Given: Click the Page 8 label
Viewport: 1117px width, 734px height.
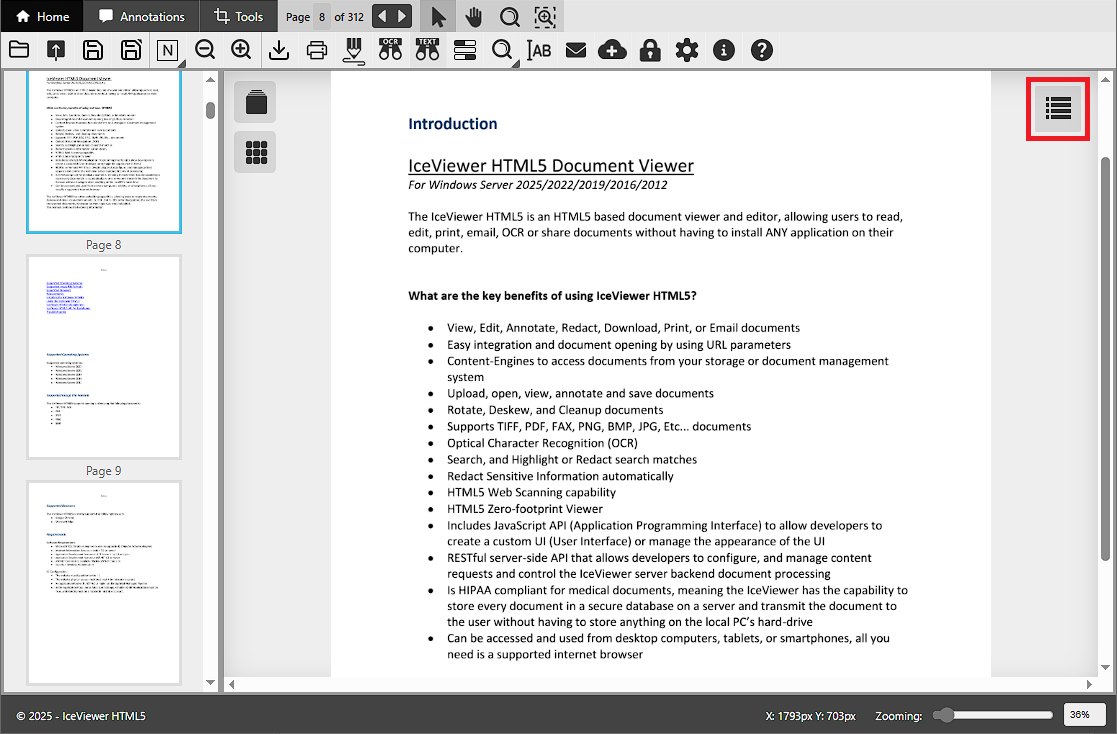Looking at the screenshot, I should tap(104, 244).
